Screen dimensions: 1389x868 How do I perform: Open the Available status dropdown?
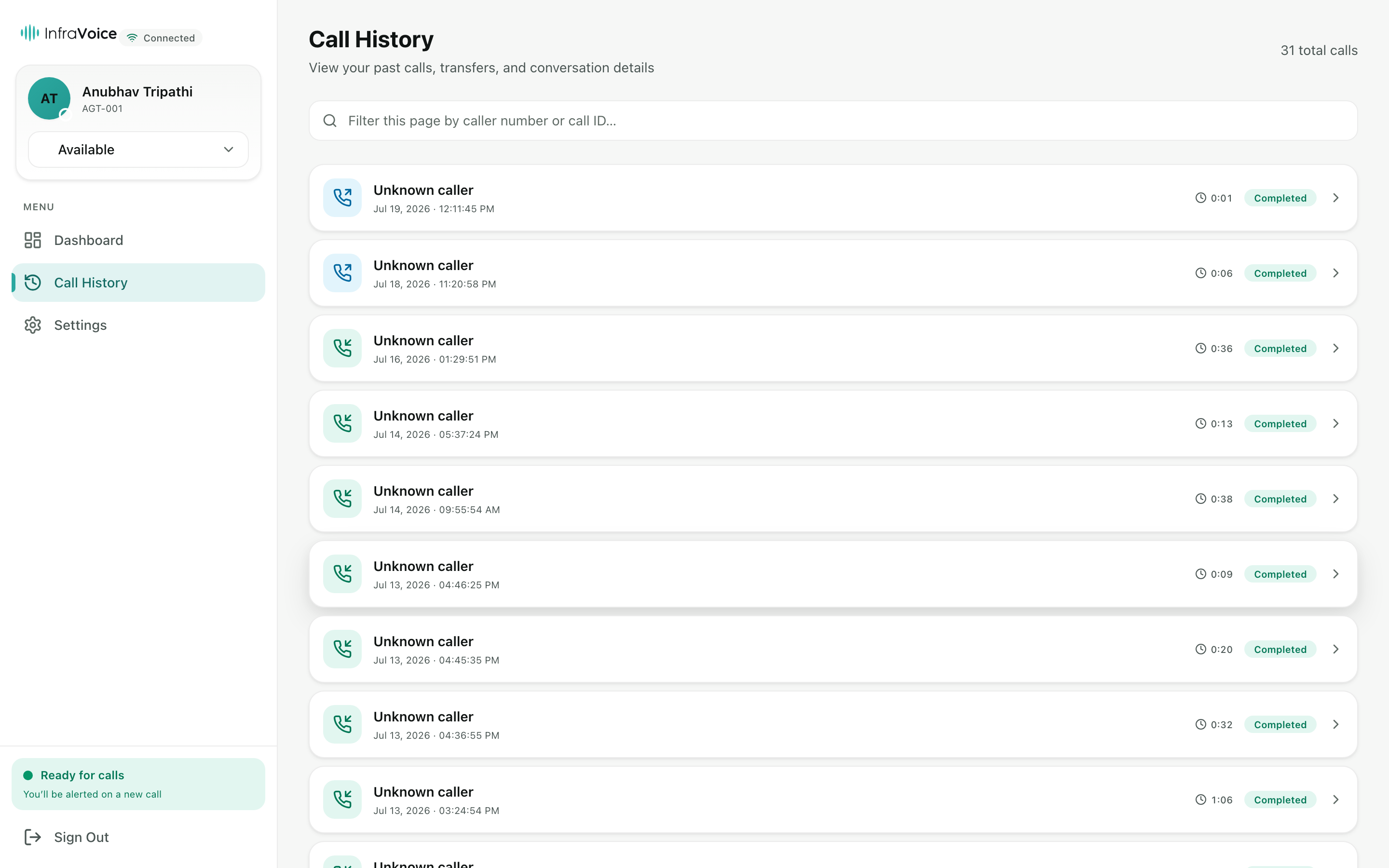138,149
